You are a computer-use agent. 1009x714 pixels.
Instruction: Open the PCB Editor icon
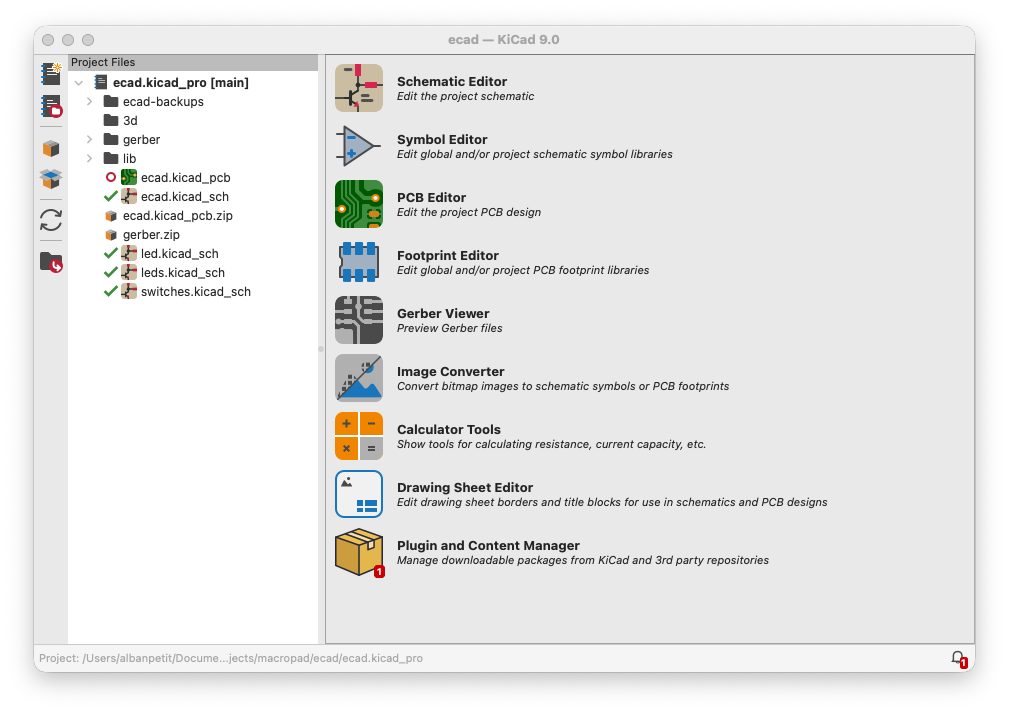358,205
